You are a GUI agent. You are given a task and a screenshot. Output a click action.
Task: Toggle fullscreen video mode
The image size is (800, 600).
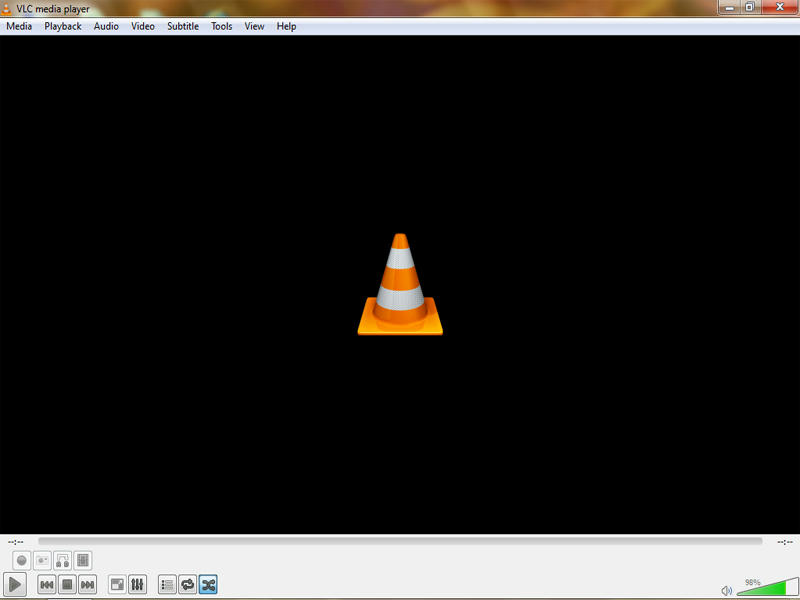coord(117,584)
